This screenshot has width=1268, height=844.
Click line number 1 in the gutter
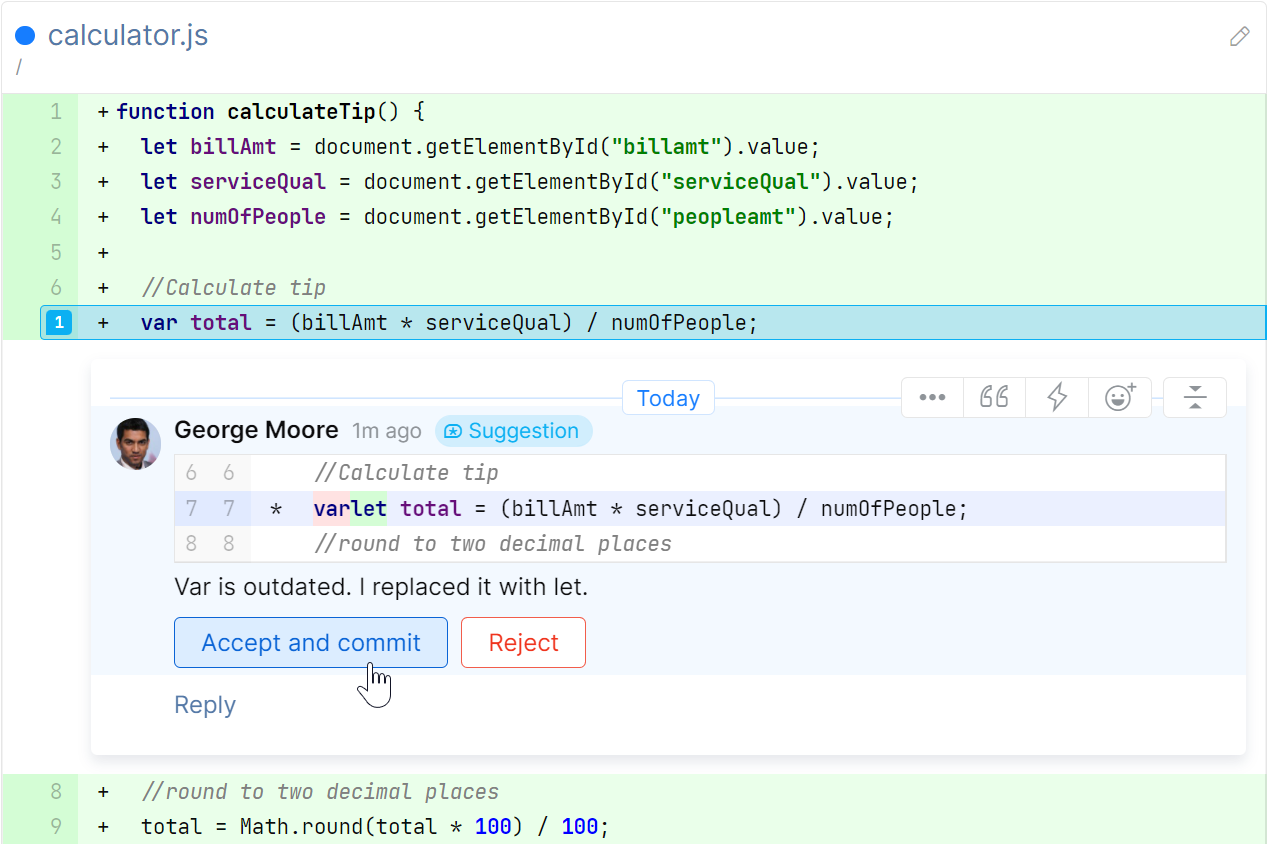coord(56,111)
